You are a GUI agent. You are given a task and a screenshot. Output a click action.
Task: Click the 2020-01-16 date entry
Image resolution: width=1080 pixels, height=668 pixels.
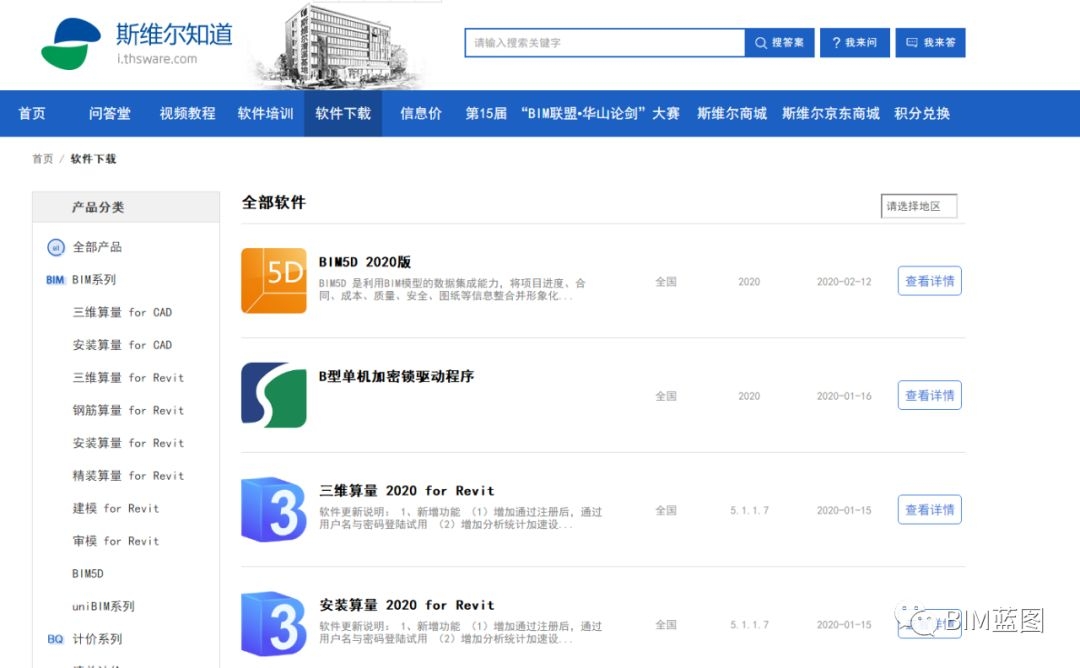click(844, 396)
